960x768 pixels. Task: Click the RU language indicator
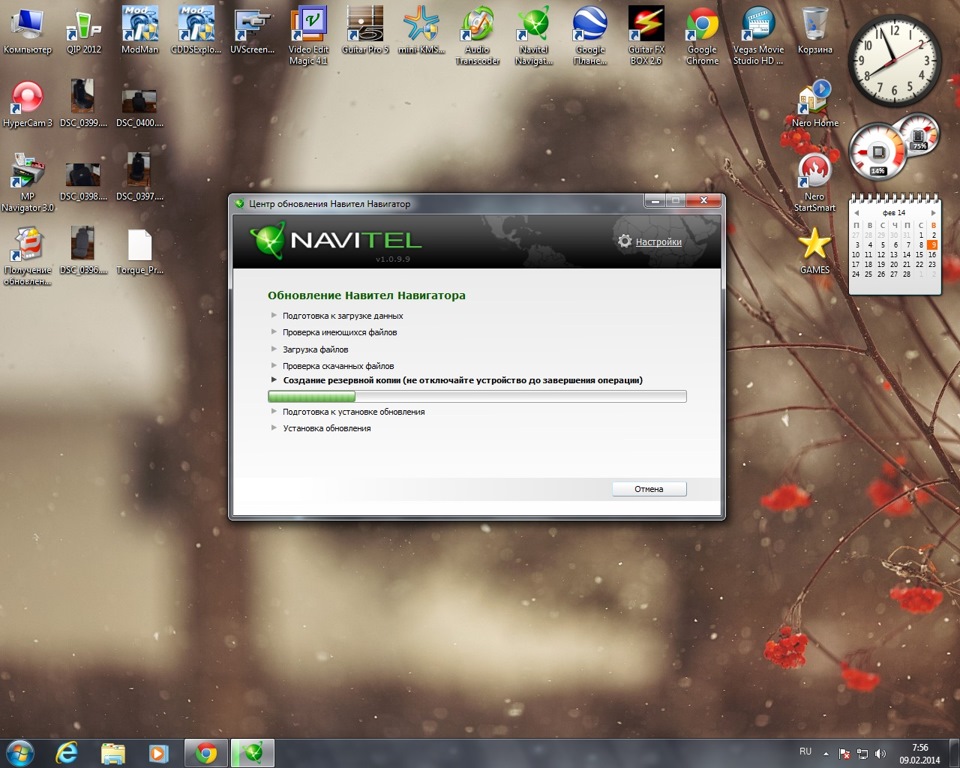805,751
